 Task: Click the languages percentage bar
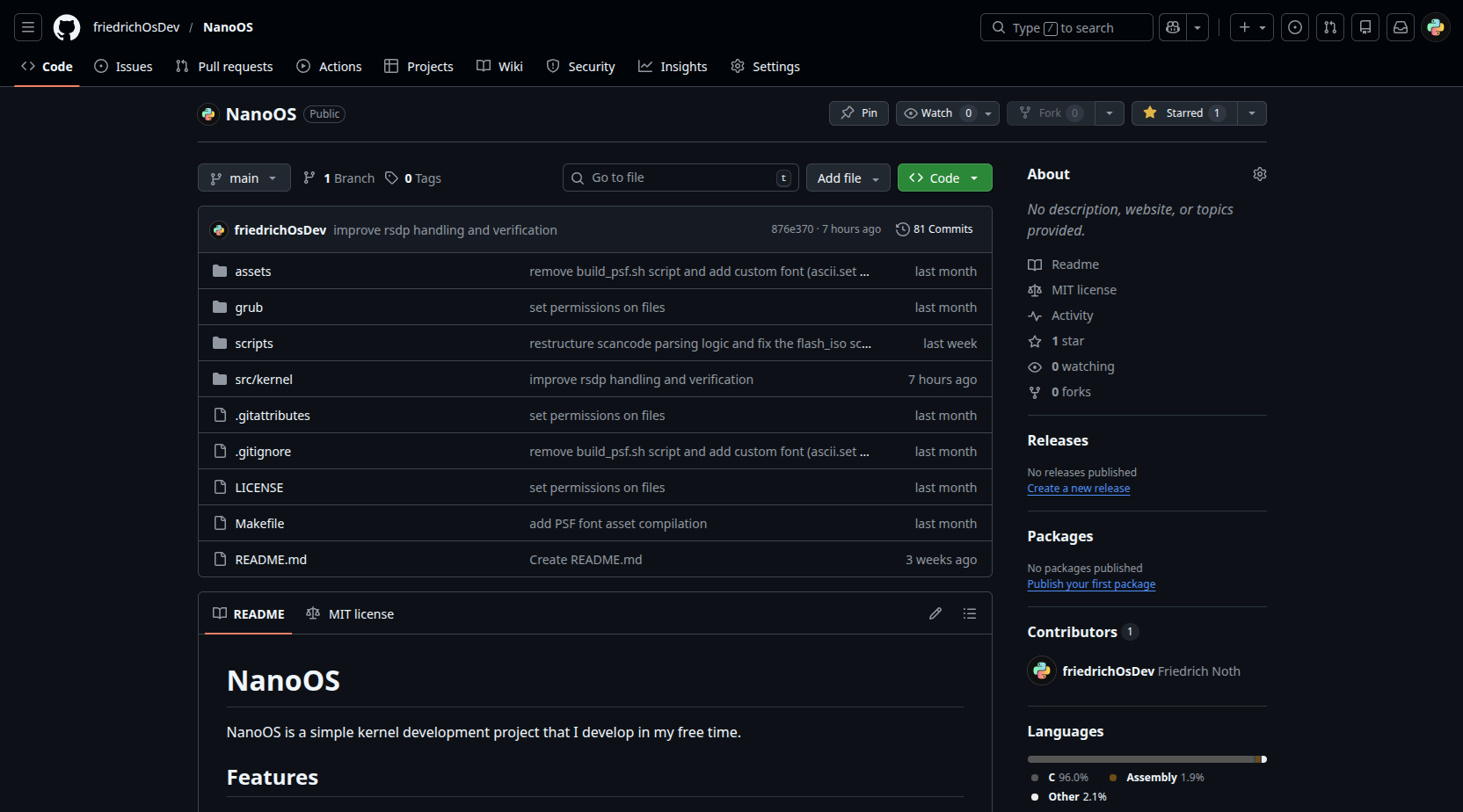click(x=1147, y=759)
